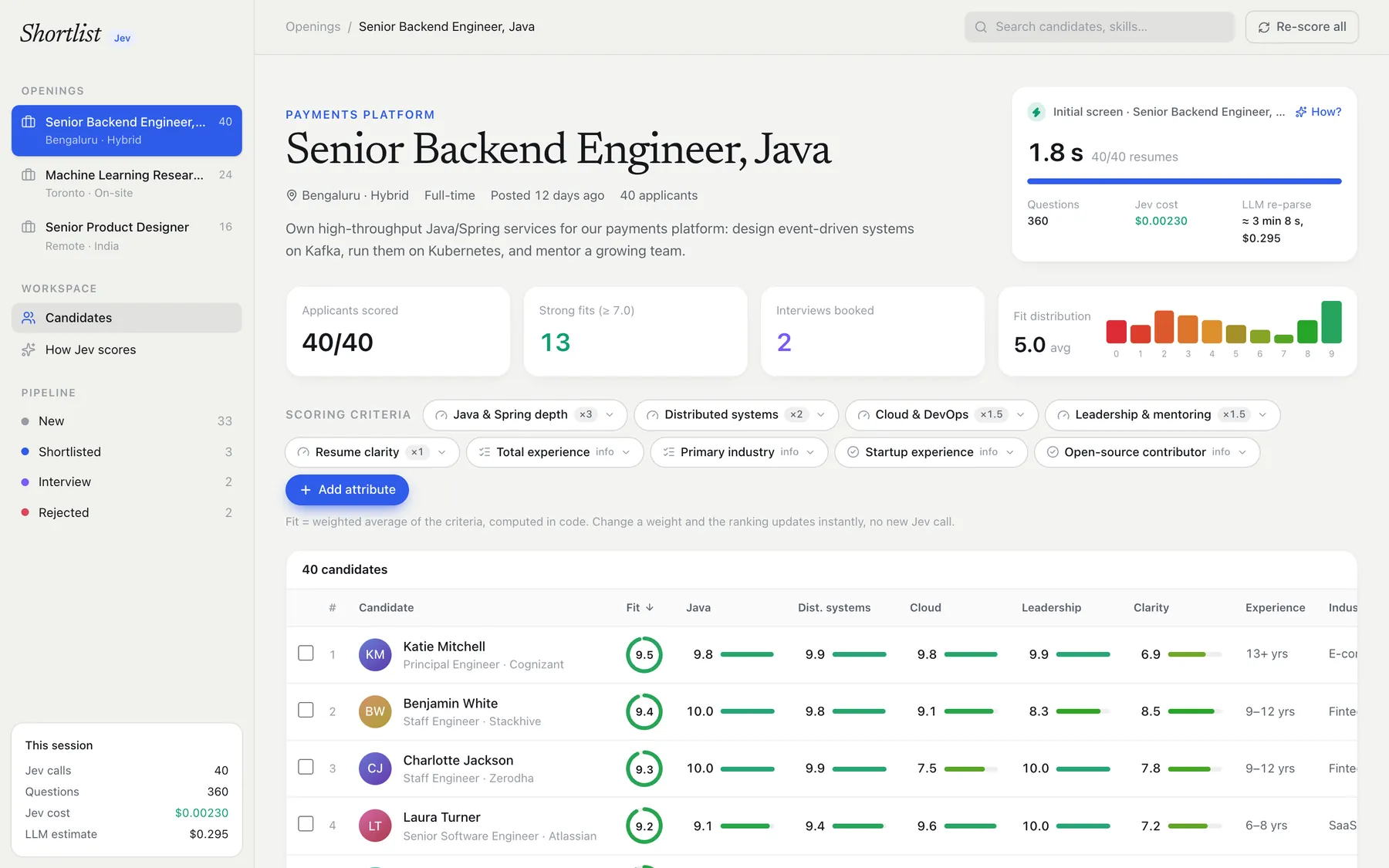Viewport: 1389px width, 868px height.
Task: Focus the Search candidates, skills field
Action: 1100,27
